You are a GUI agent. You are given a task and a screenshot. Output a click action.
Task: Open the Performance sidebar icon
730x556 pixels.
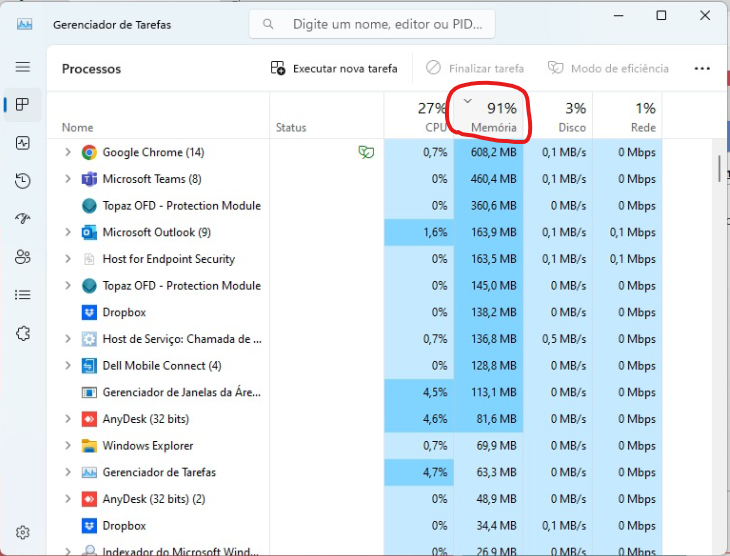click(22, 142)
